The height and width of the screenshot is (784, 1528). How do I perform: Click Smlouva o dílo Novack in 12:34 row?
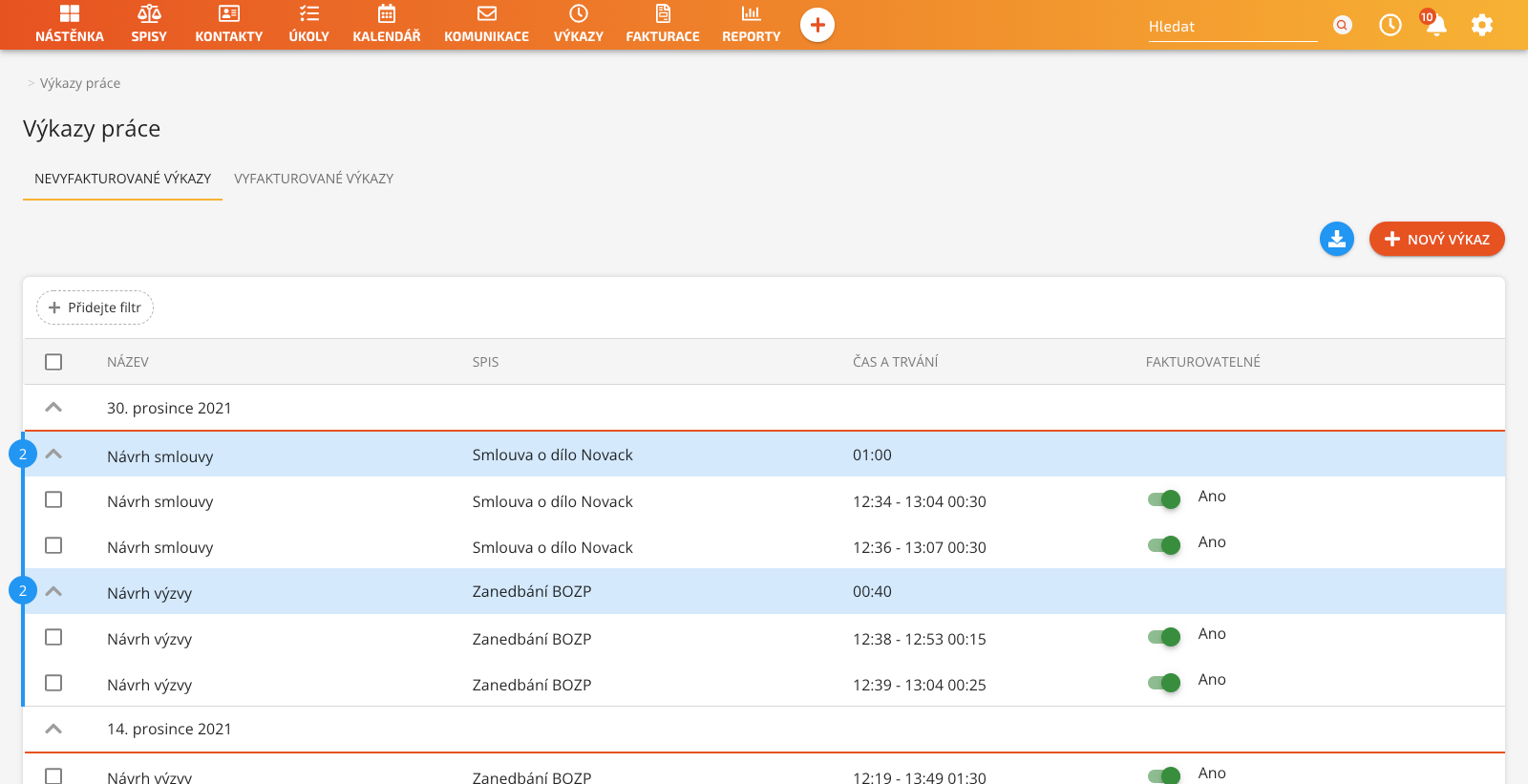coord(552,501)
